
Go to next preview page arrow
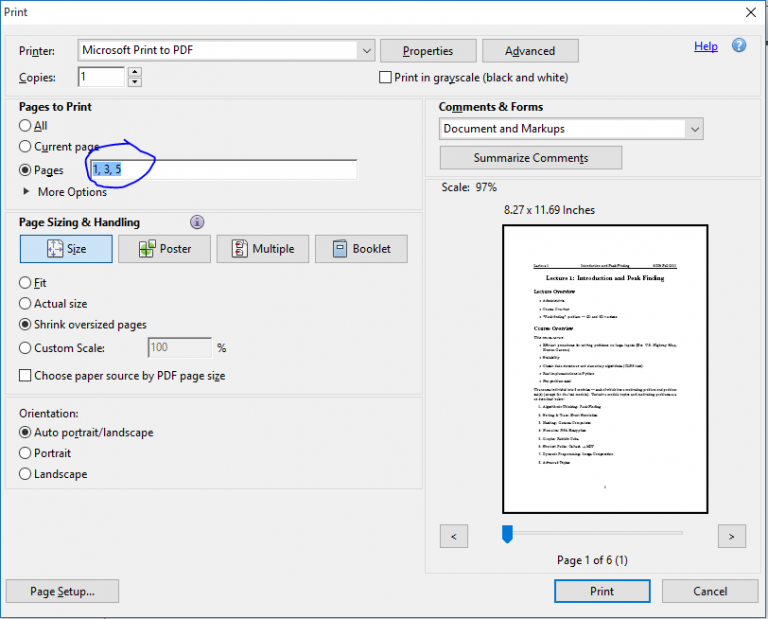click(732, 537)
